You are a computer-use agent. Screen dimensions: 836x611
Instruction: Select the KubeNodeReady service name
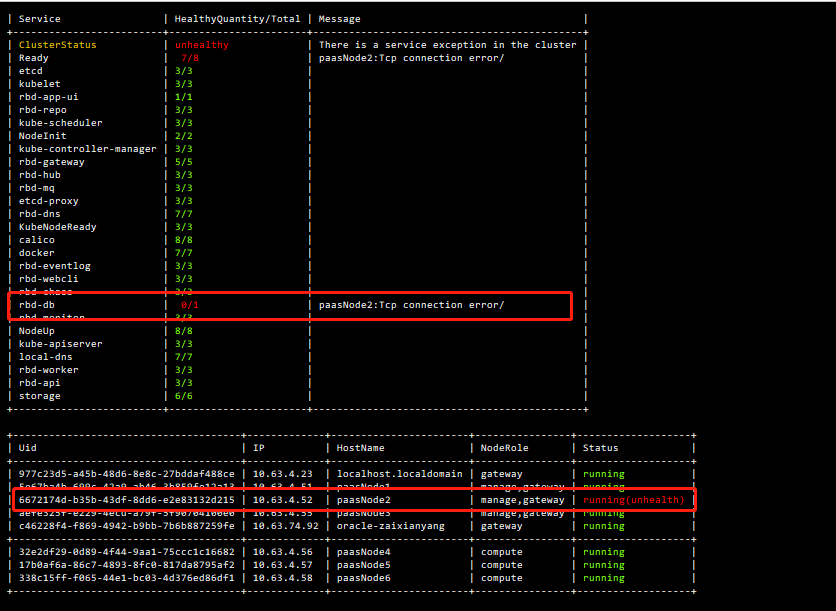[x=58, y=227]
